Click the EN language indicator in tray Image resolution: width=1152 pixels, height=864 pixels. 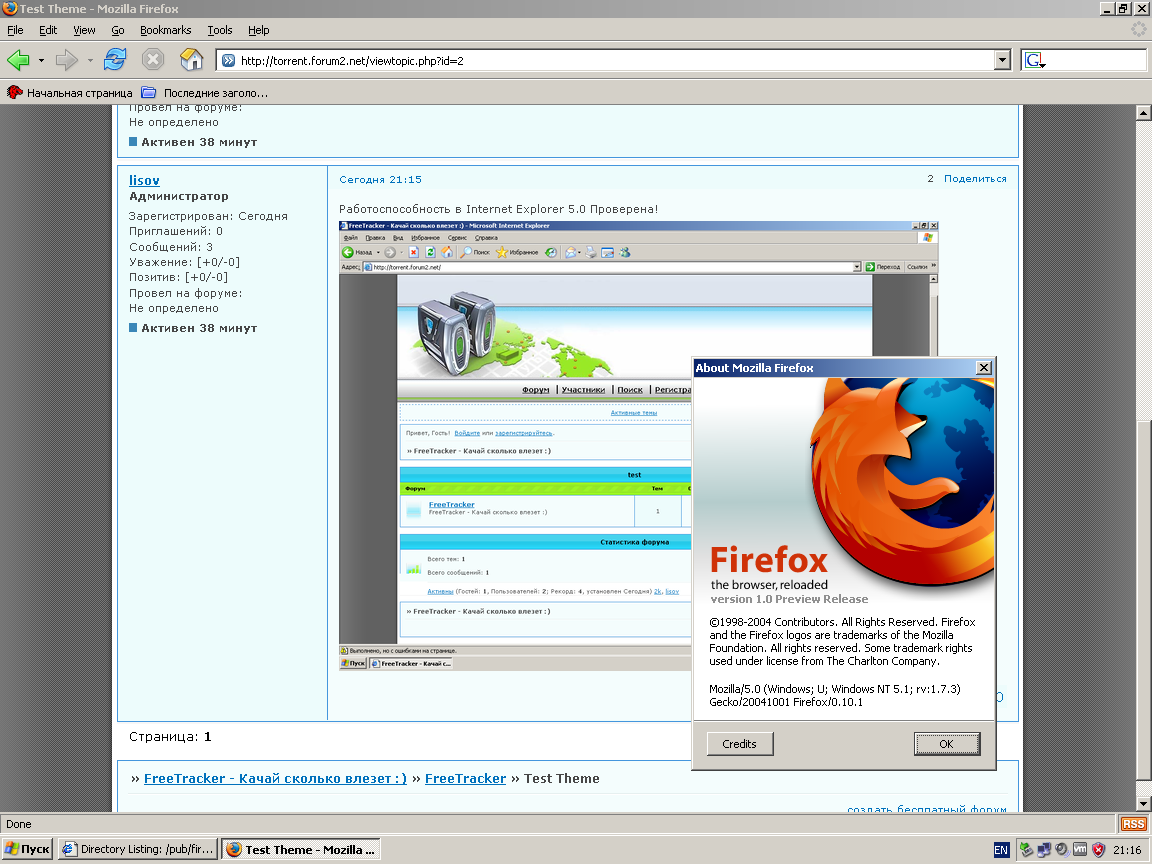pos(1001,850)
